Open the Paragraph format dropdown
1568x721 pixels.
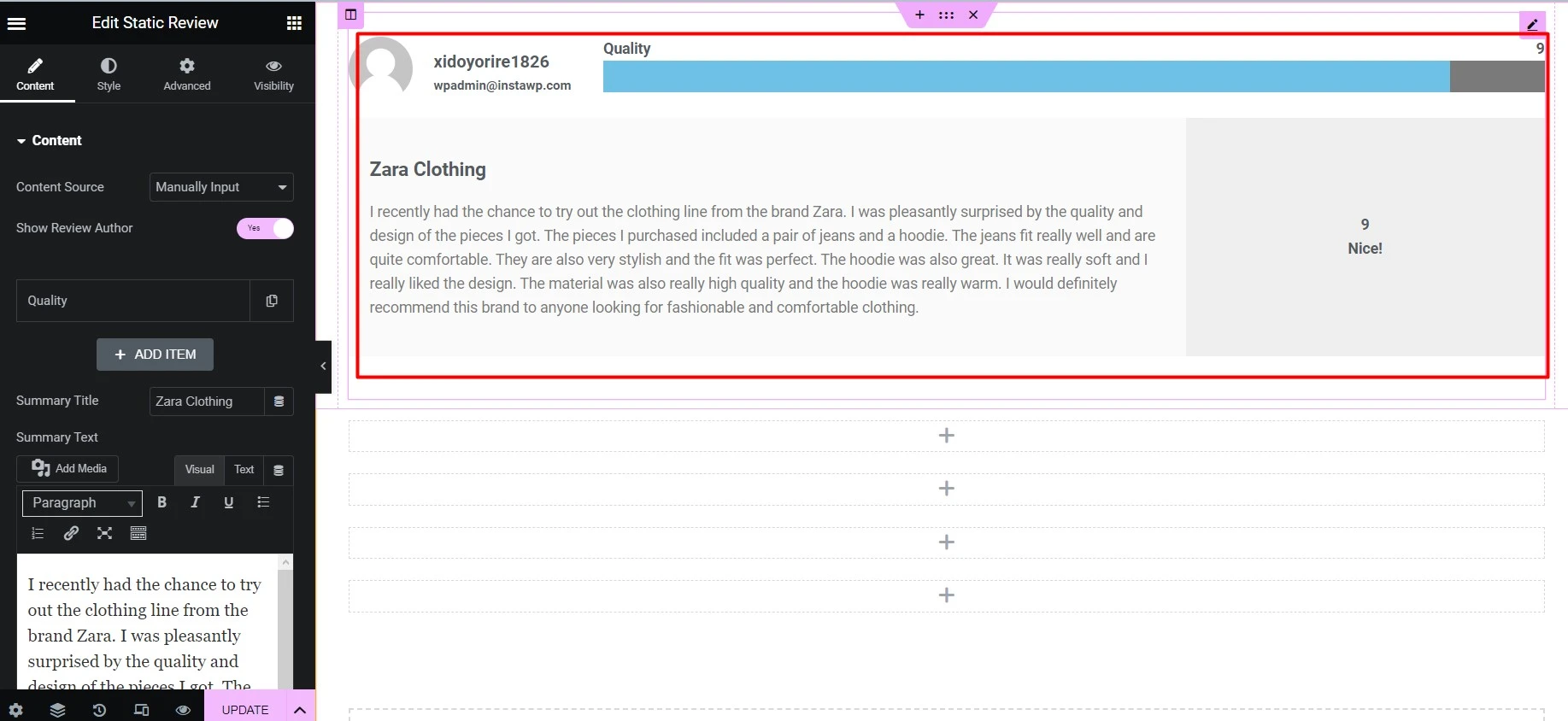point(82,503)
